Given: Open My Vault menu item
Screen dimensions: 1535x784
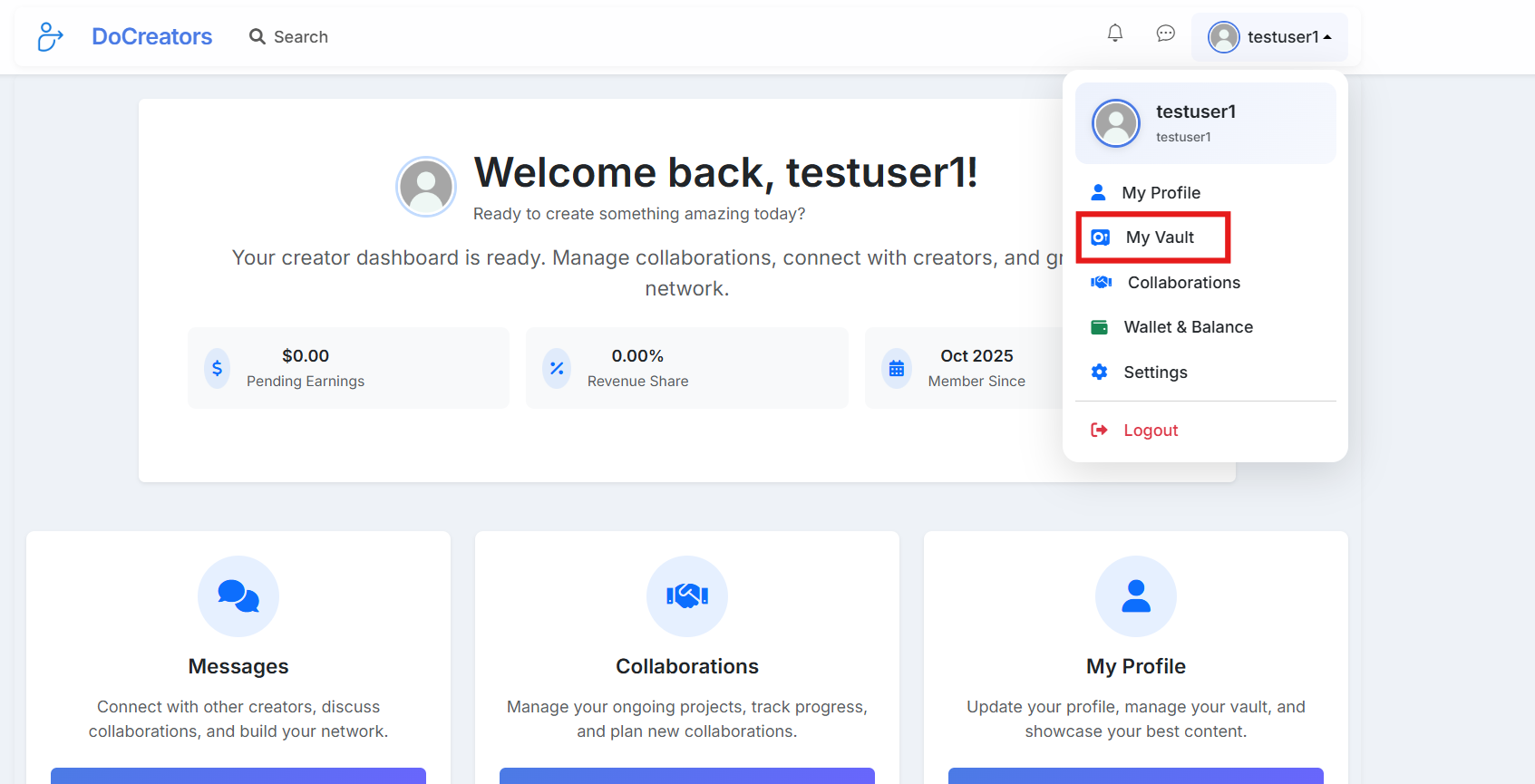Looking at the screenshot, I should click(x=1159, y=237).
